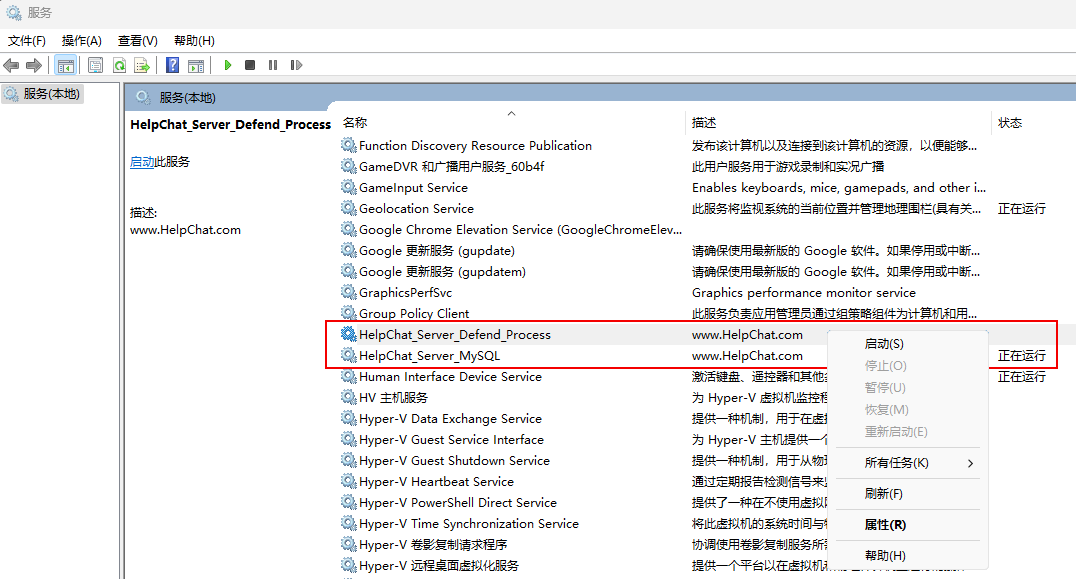Select Human Interface Device Service row
1076x579 pixels.
pyautogui.click(x=450, y=377)
